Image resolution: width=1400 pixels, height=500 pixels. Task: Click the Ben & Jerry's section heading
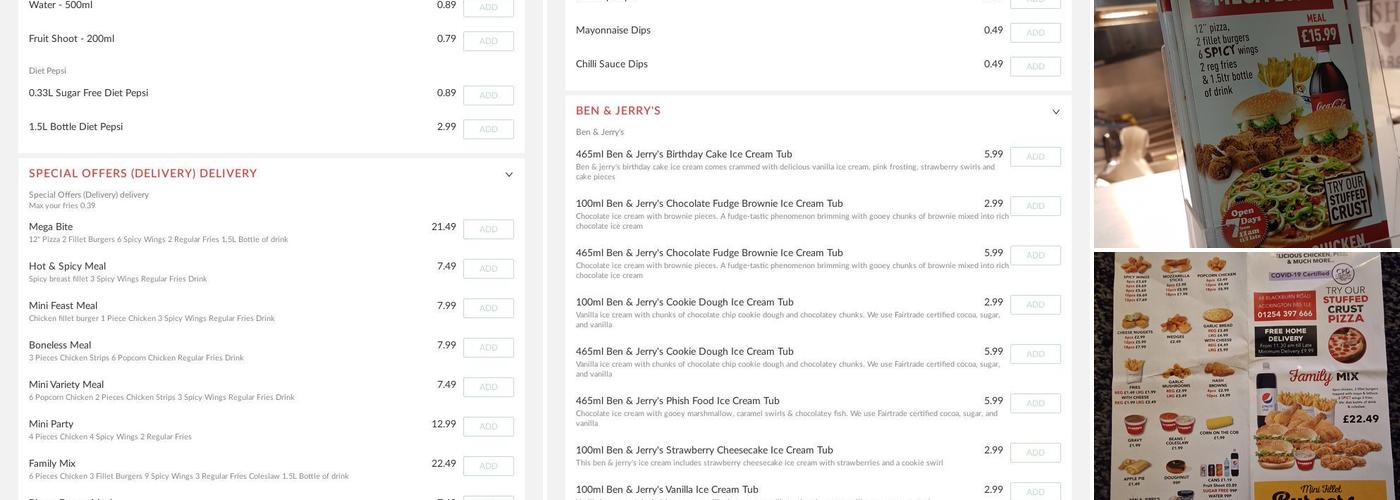tap(618, 111)
